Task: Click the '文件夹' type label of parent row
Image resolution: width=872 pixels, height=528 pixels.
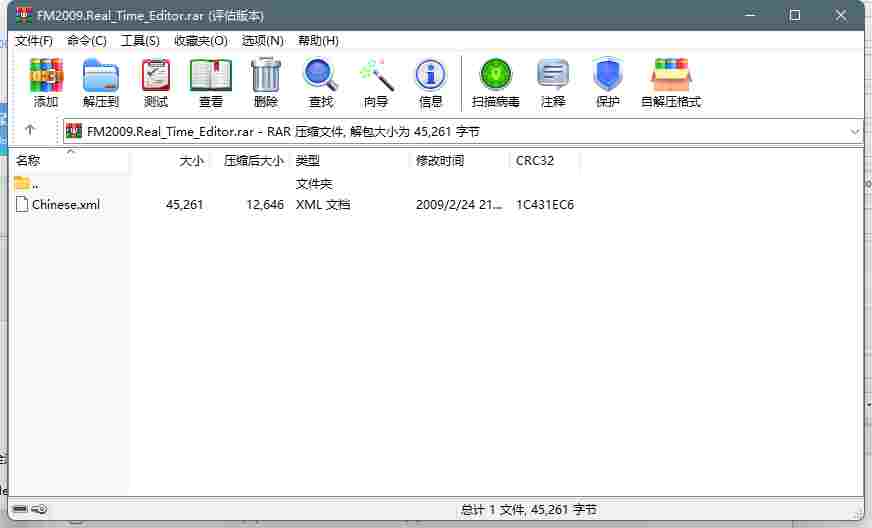Action: coord(314,184)
